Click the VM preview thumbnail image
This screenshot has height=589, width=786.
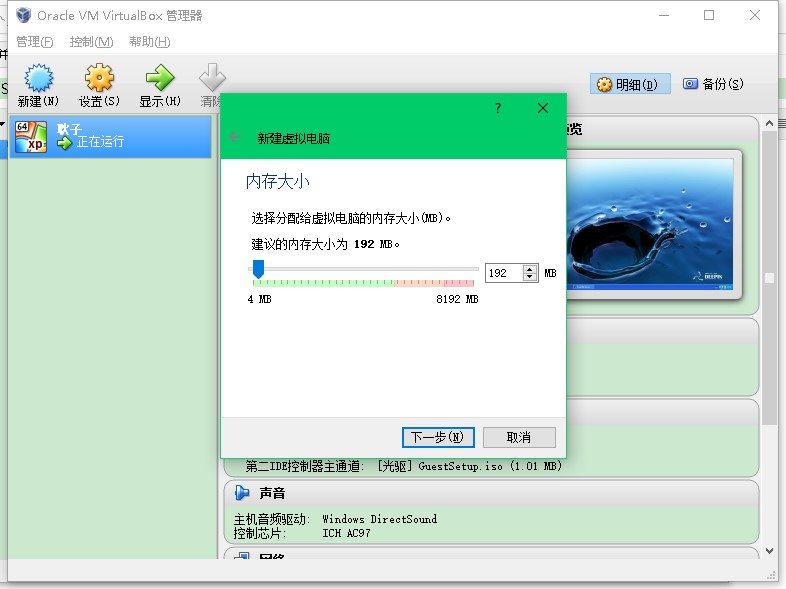(x=650, y=224)
